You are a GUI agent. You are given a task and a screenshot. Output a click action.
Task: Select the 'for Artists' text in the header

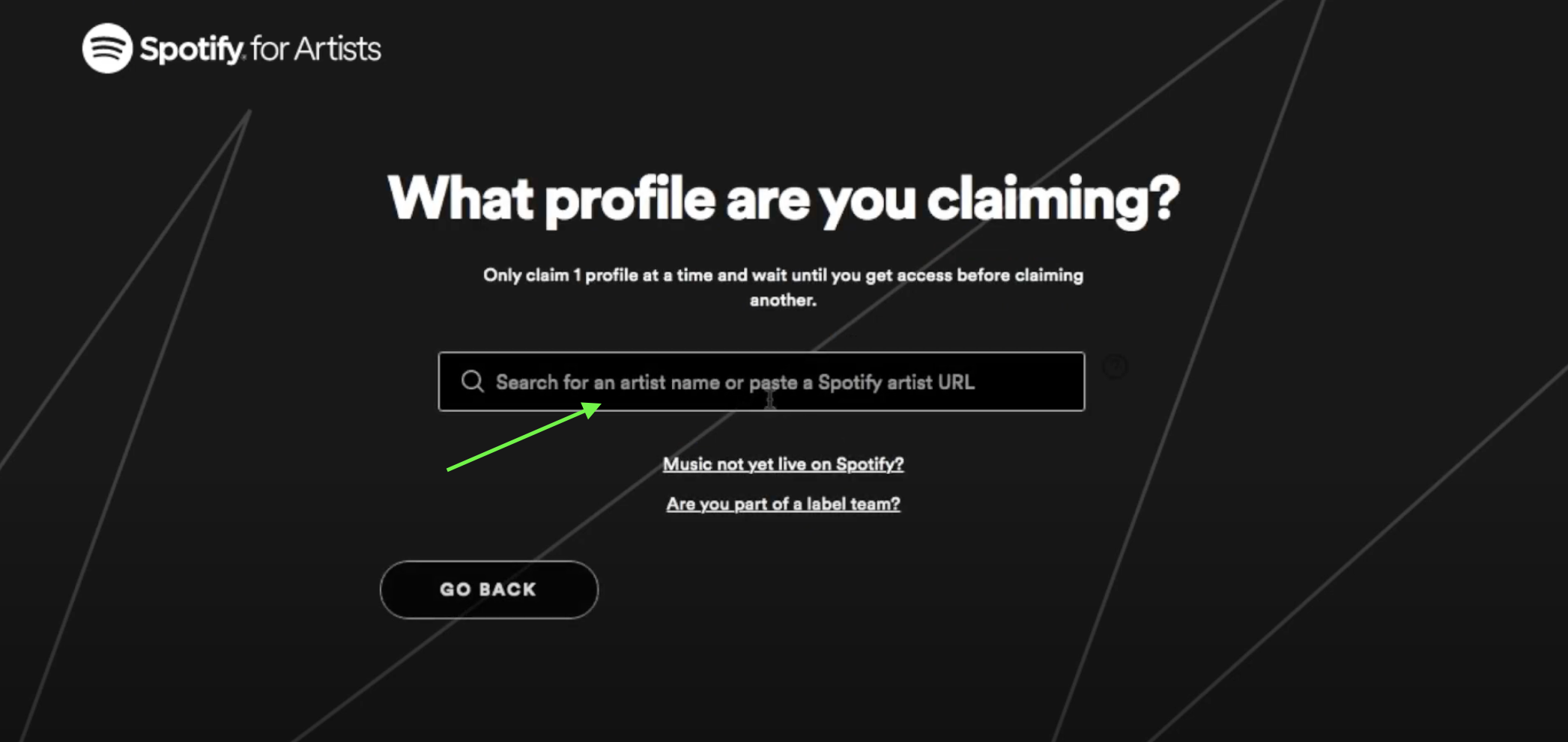click(316, 49)
